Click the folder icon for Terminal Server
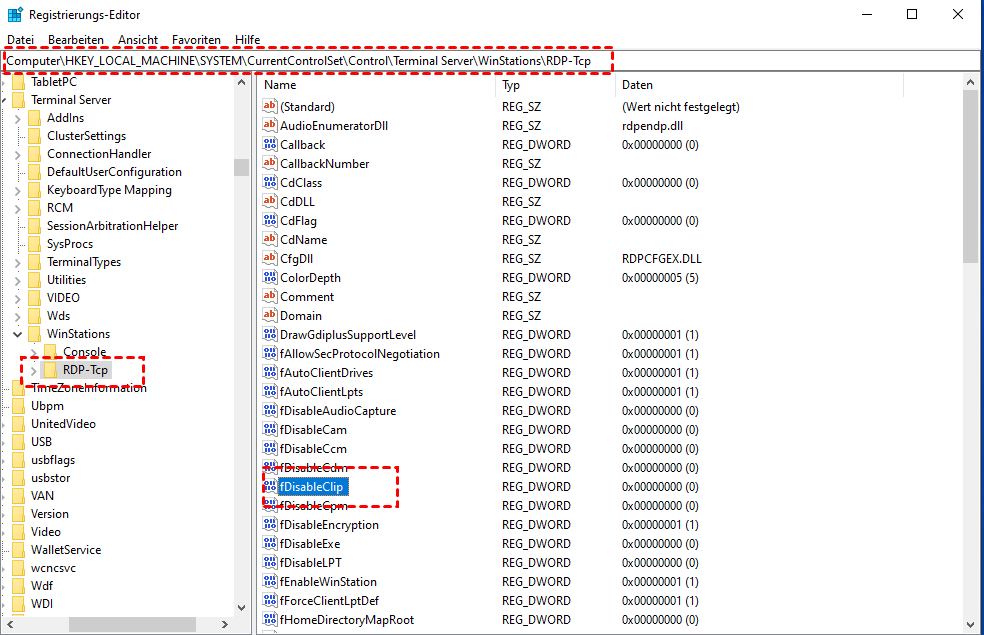The height and width of the screenshot is (635, 984). click(19, 100)
